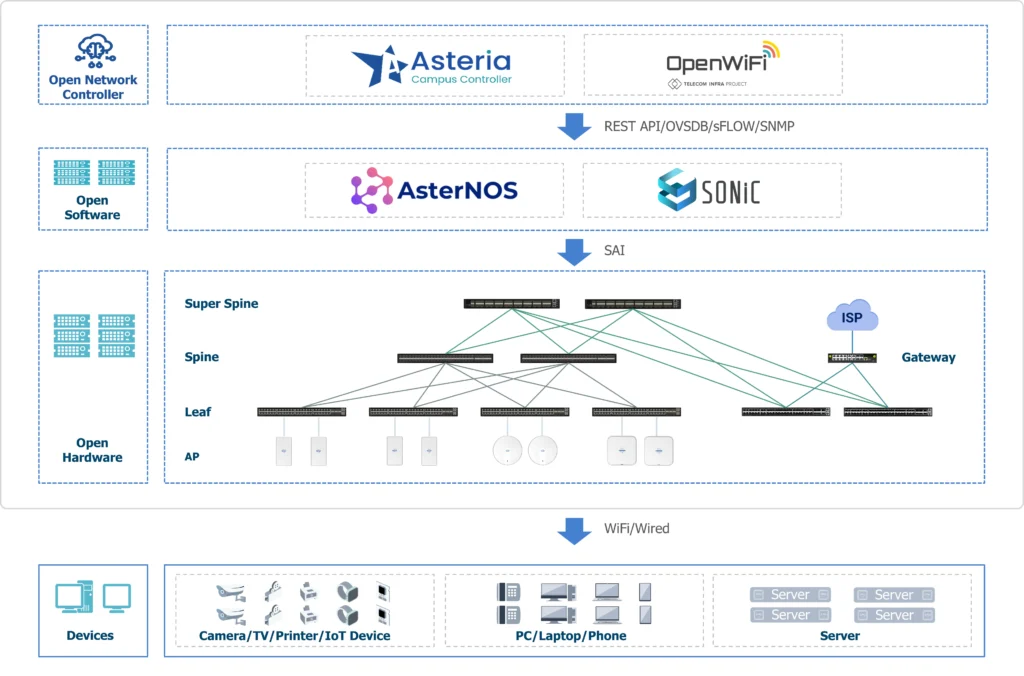Viewport: 1024px width, 676px height.
Task: Select the Gateway device under the ISP cloud
Action: tap(852, 358)
